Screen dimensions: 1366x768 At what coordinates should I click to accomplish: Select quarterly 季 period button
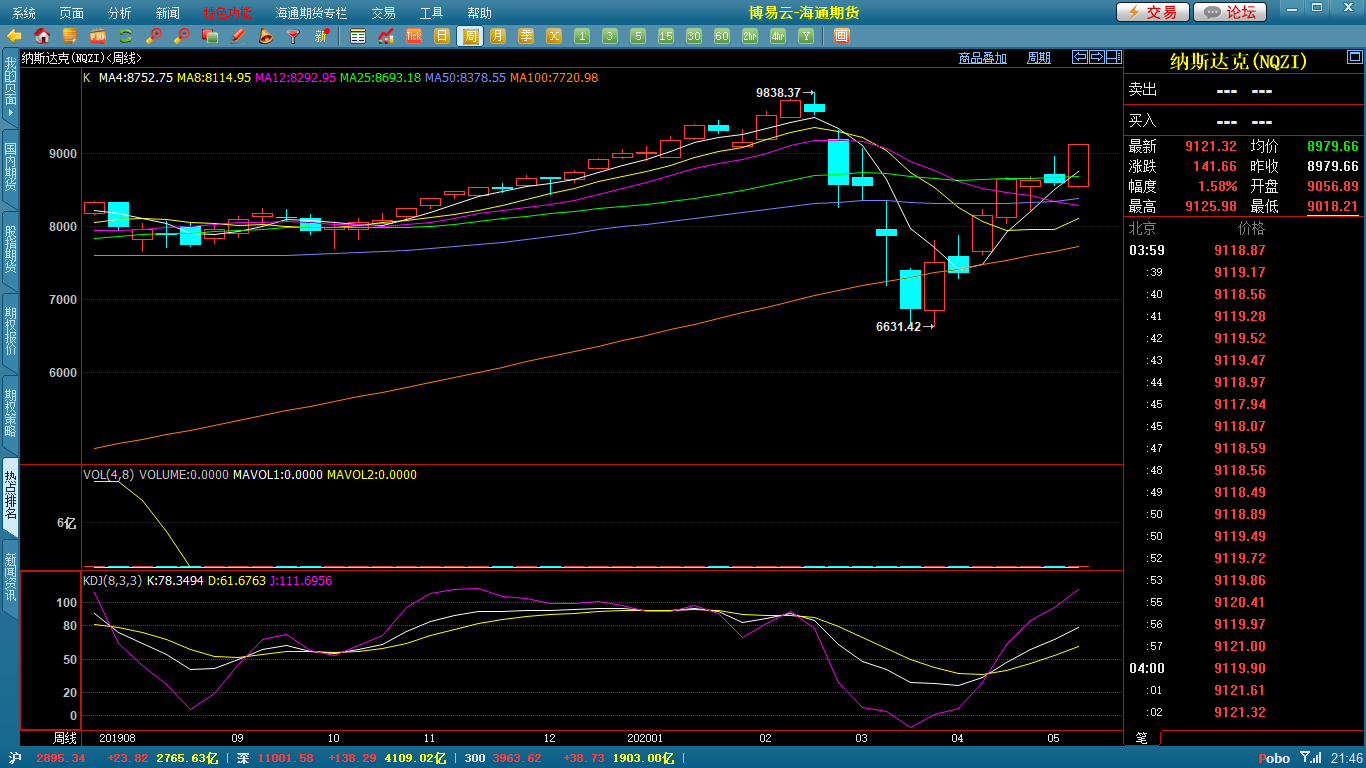[x=526, y=36]
